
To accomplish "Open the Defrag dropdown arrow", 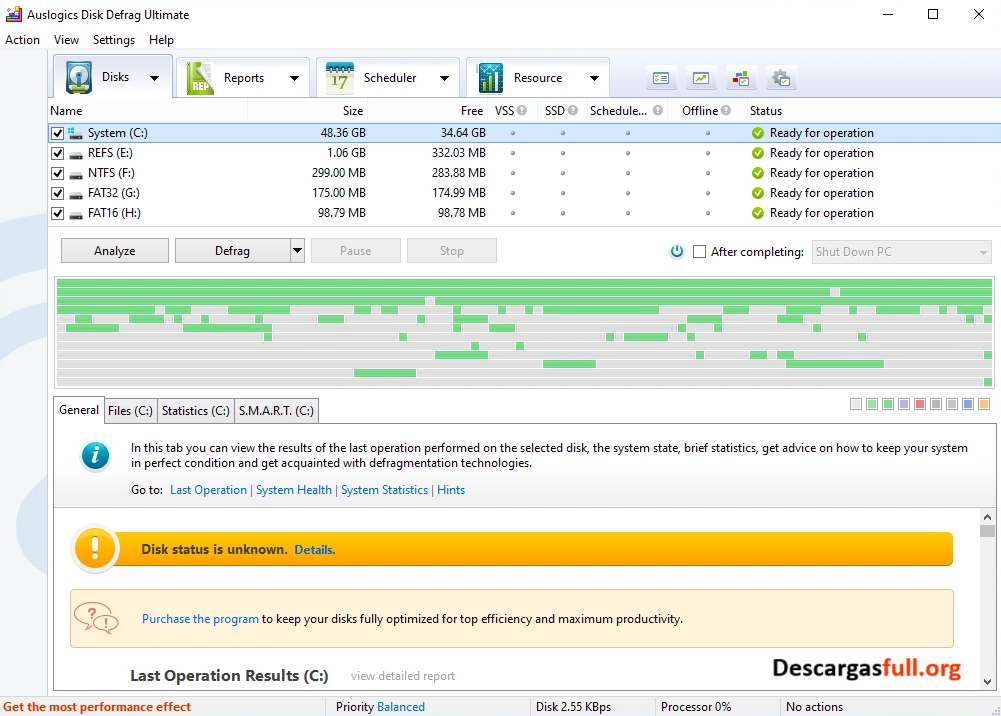I will coord(296,250).
